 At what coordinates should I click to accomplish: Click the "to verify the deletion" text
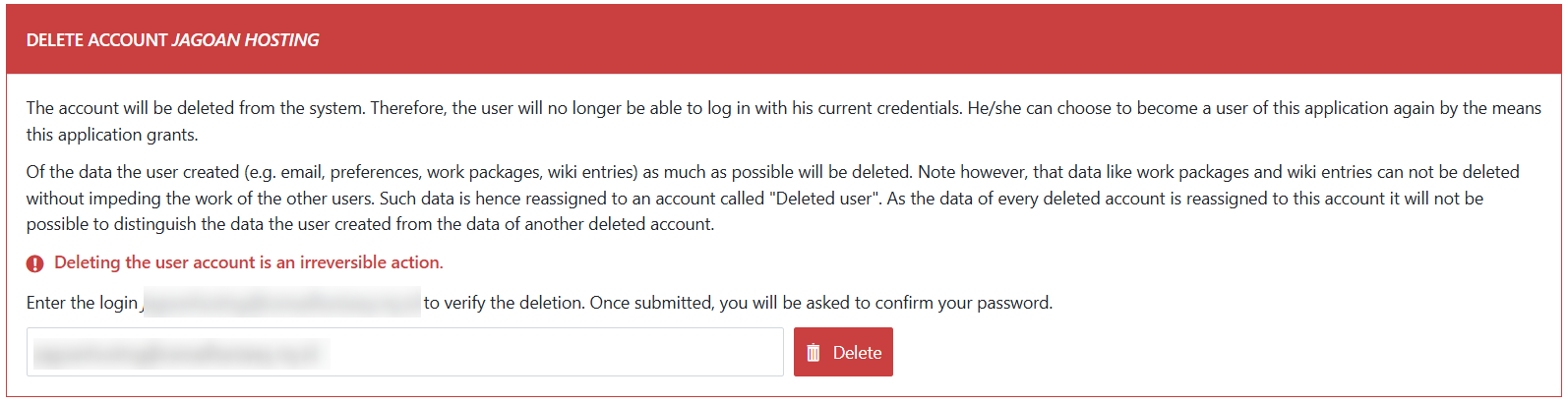coord(504,303)
